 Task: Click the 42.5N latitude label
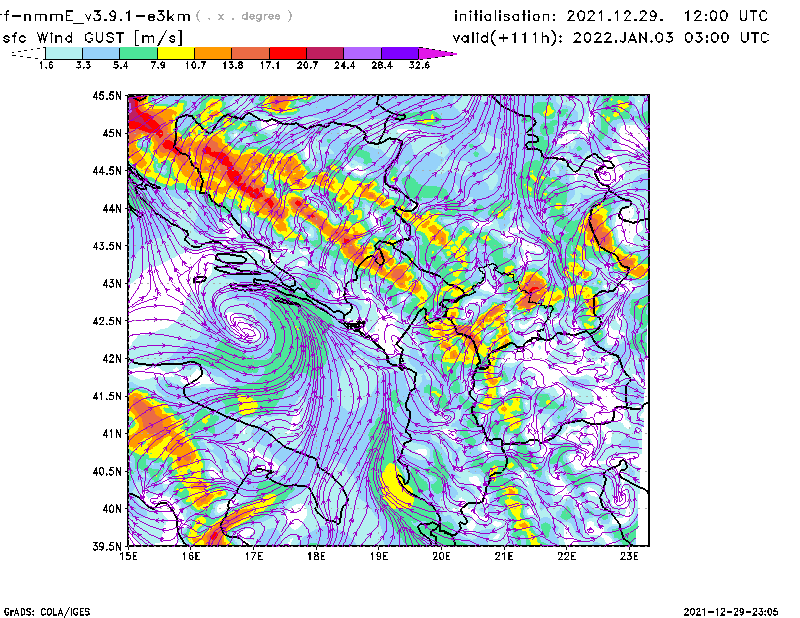pos(107,321)
